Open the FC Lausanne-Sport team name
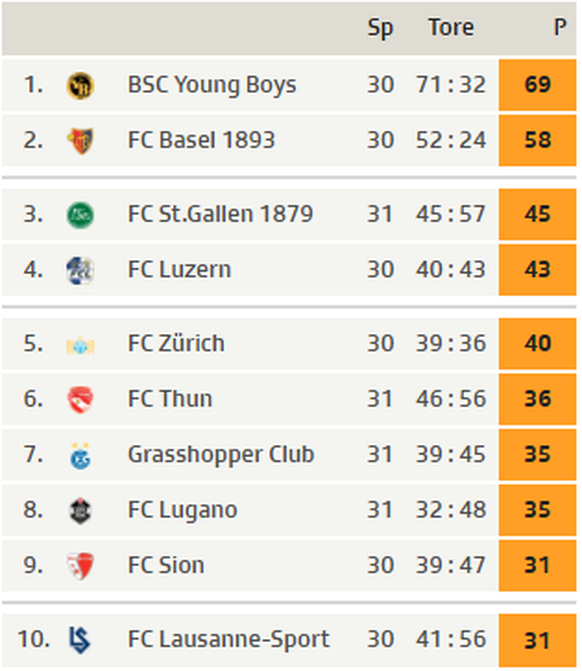 229,639
